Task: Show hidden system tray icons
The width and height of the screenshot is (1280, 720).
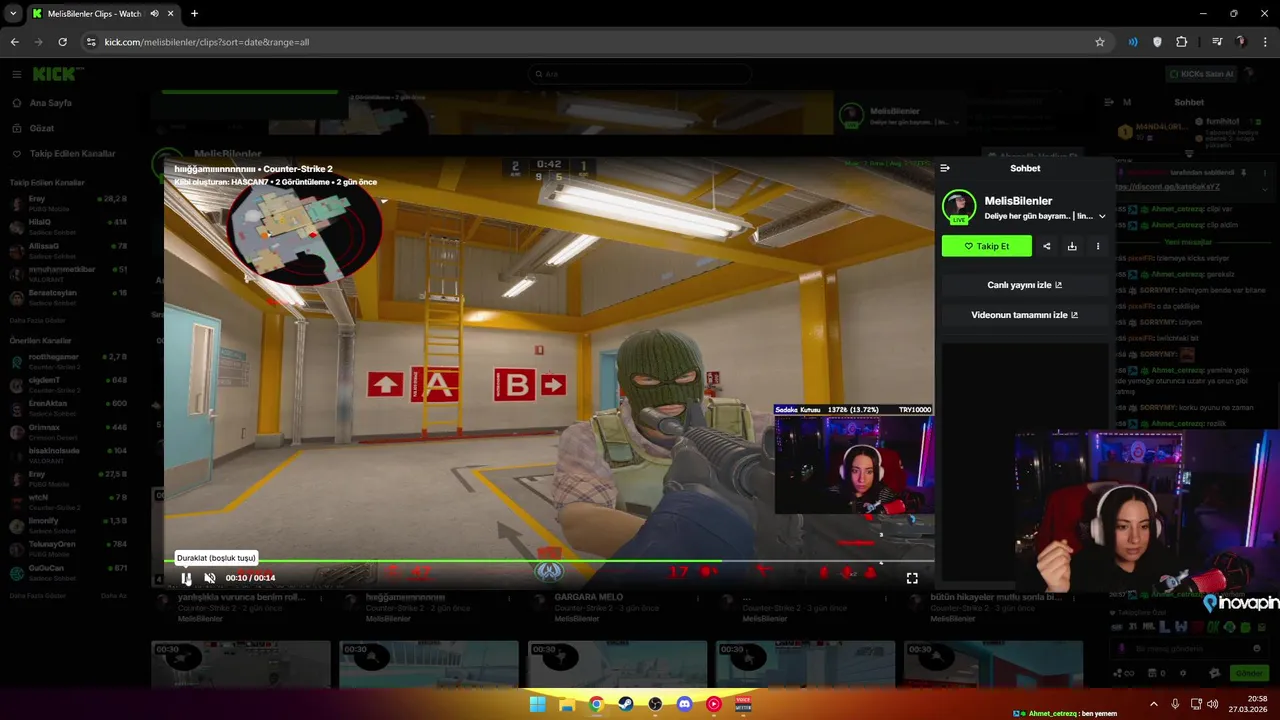Action: pos(1153,704)
